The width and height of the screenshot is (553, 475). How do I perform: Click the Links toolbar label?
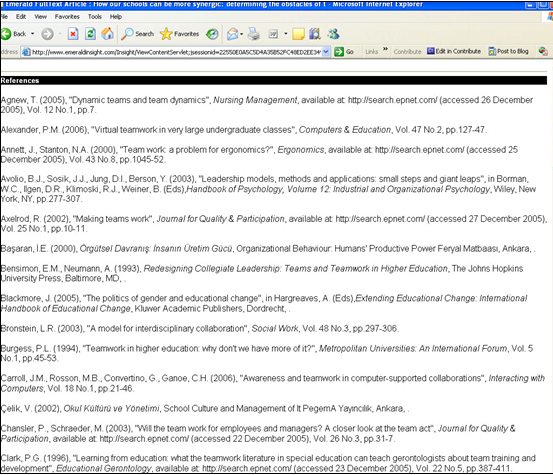tap(371, 52)
